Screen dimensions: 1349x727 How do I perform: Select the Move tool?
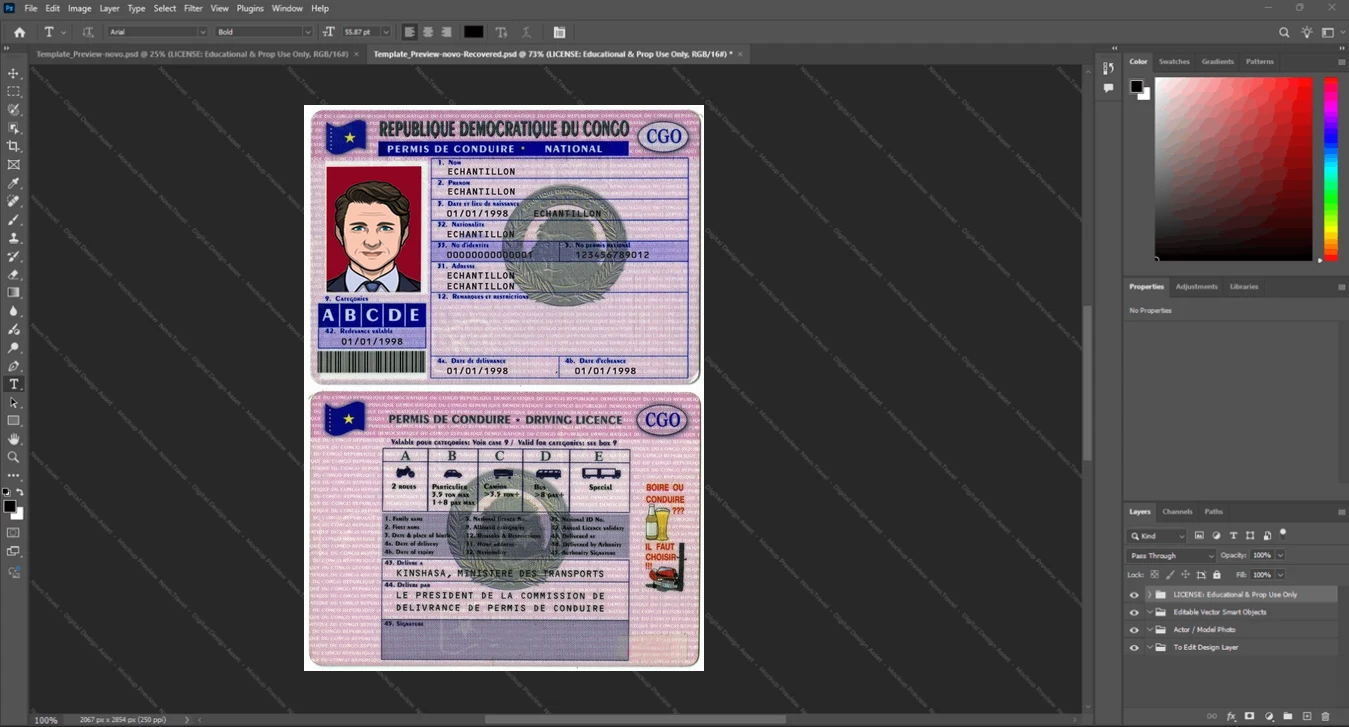[x=14, y=74]
